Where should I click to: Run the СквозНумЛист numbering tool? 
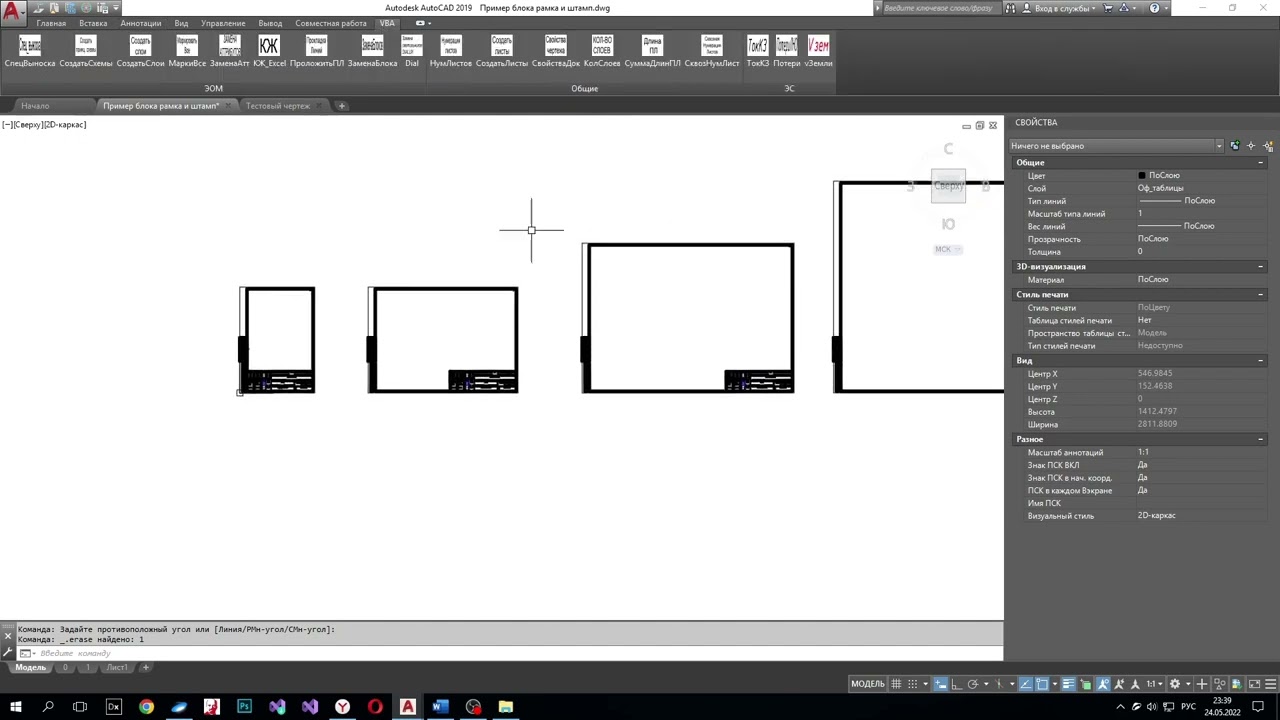(x=712, y=52)
